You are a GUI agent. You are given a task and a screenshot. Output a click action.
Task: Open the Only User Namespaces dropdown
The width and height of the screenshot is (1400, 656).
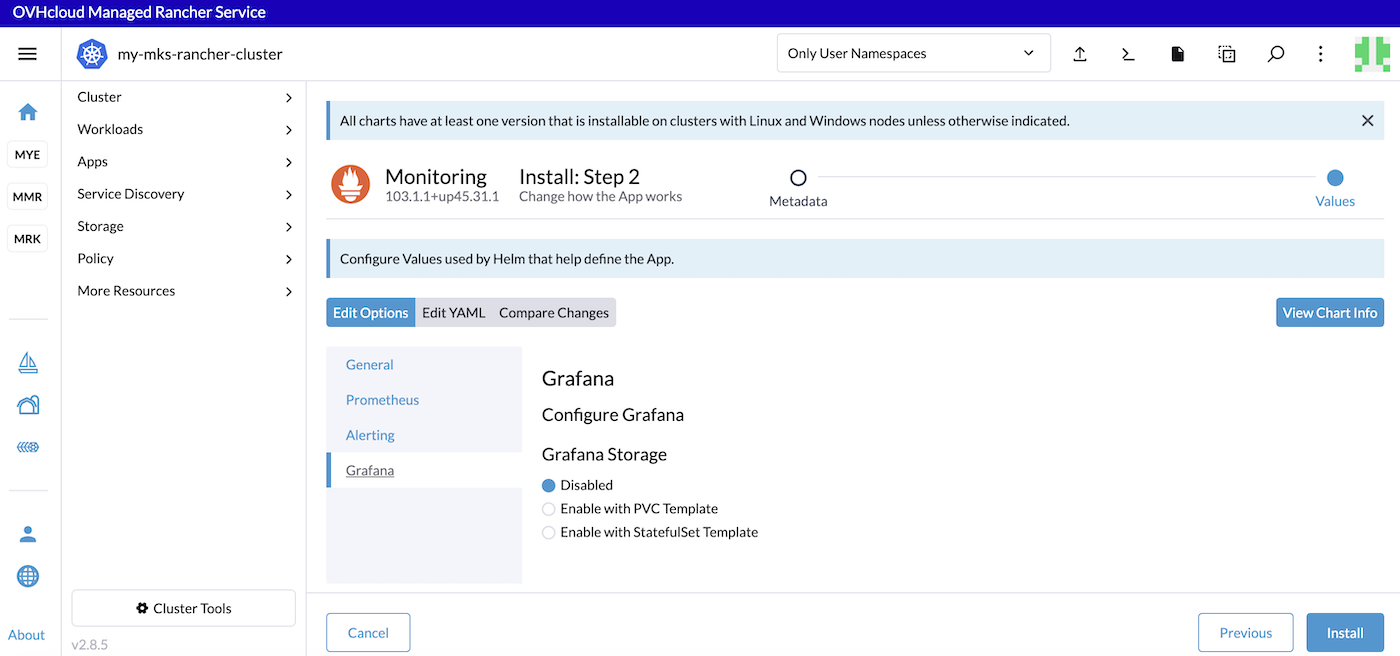[913, 54]
